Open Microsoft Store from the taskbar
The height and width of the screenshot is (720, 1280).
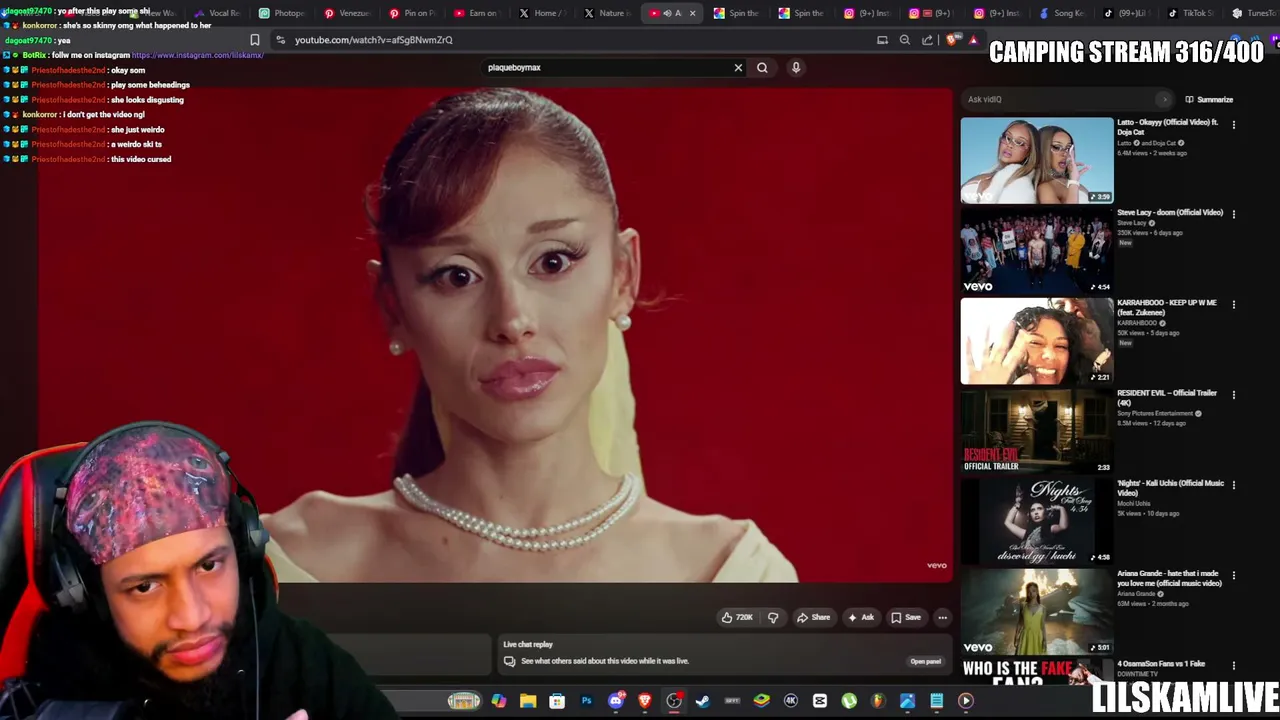tap(557, 701)
